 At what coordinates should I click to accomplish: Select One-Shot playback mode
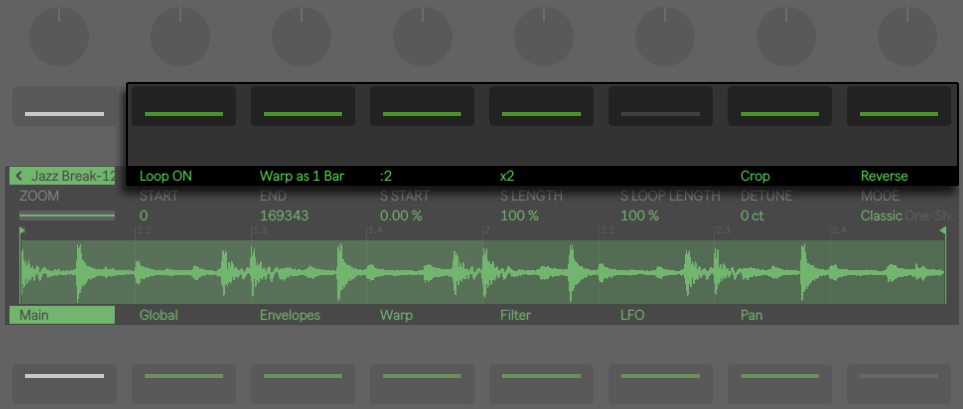coord(929,216)
